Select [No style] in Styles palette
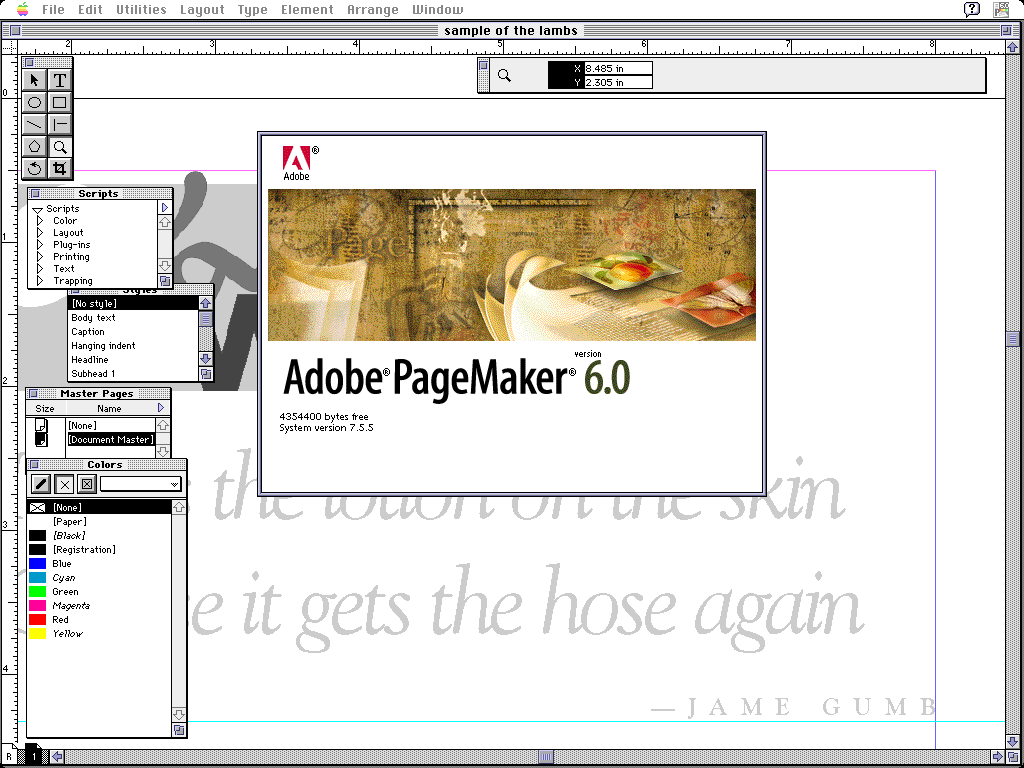This screenshot has height=768, width=1024. pos(133,304)
